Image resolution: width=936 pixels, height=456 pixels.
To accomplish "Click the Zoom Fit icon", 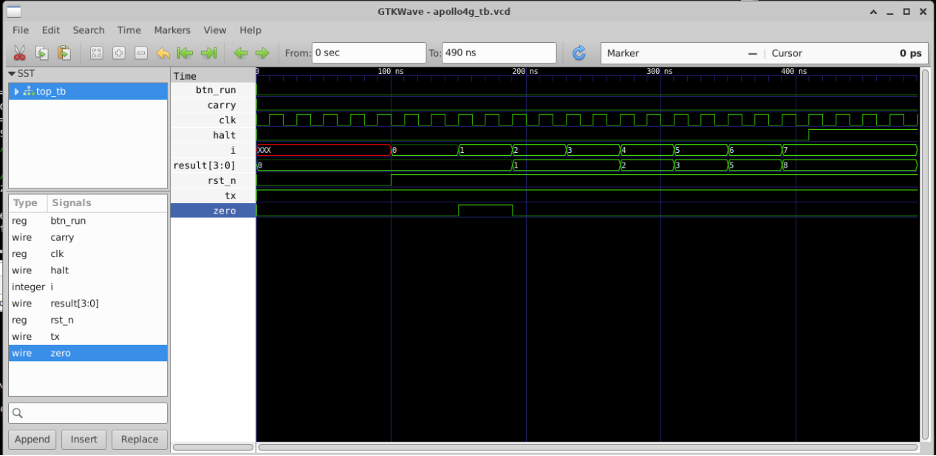I will coord(96,53).
